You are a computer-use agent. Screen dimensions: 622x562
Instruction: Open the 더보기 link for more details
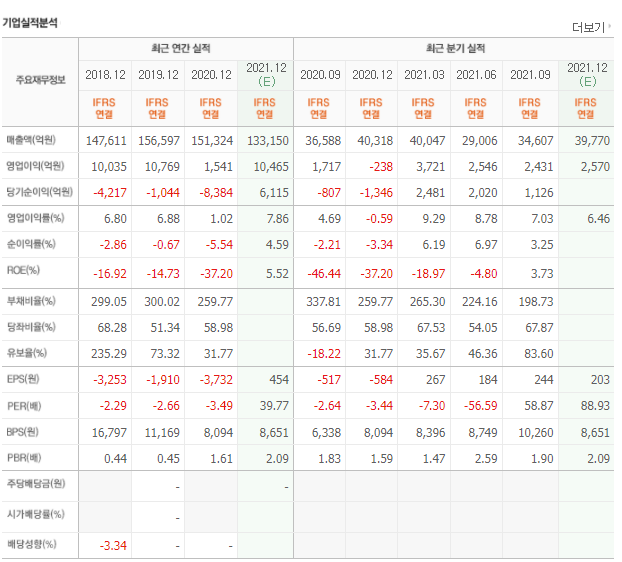[591, 27]
